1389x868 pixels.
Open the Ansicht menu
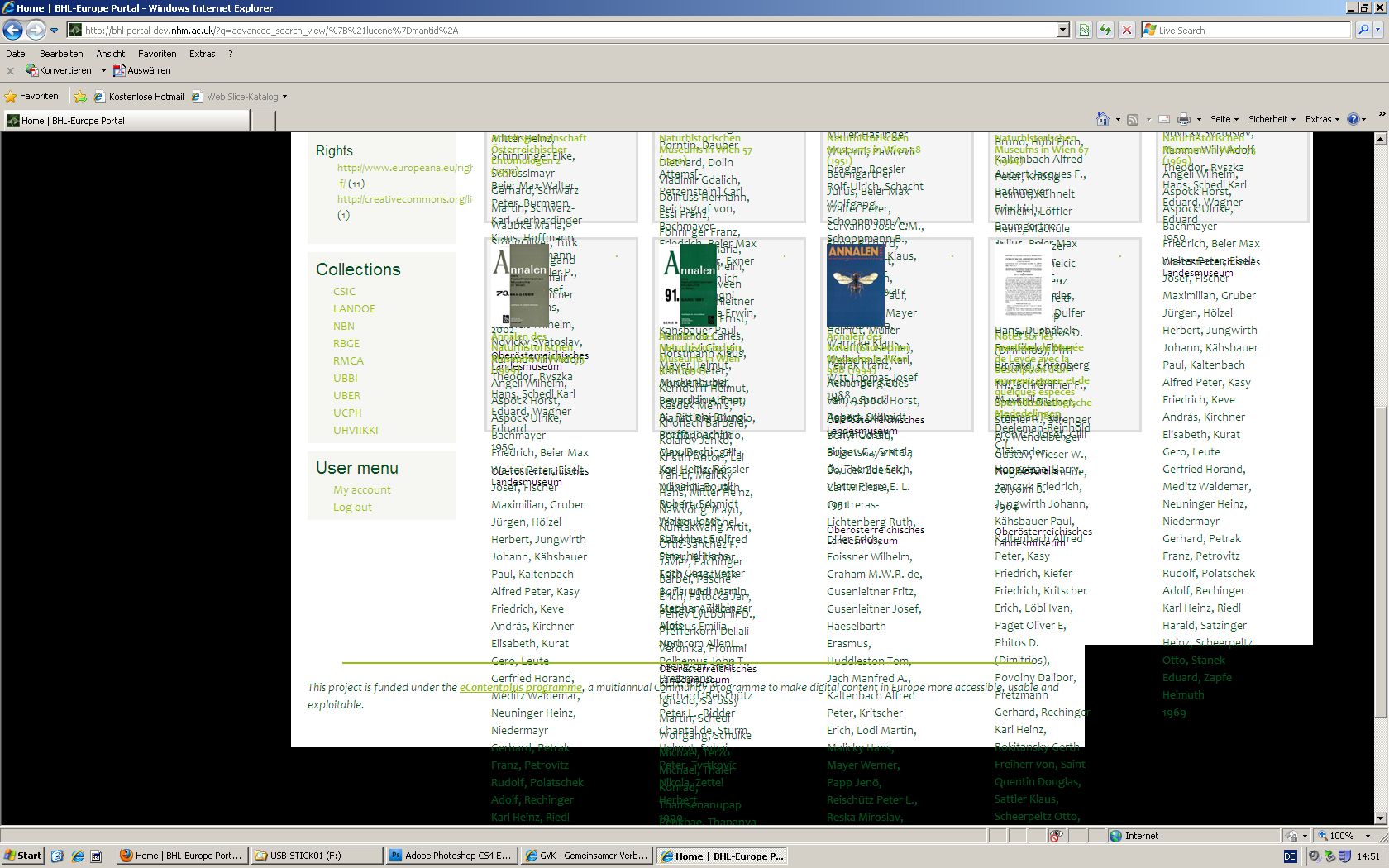pyautogui.click(x=110, y=54)
